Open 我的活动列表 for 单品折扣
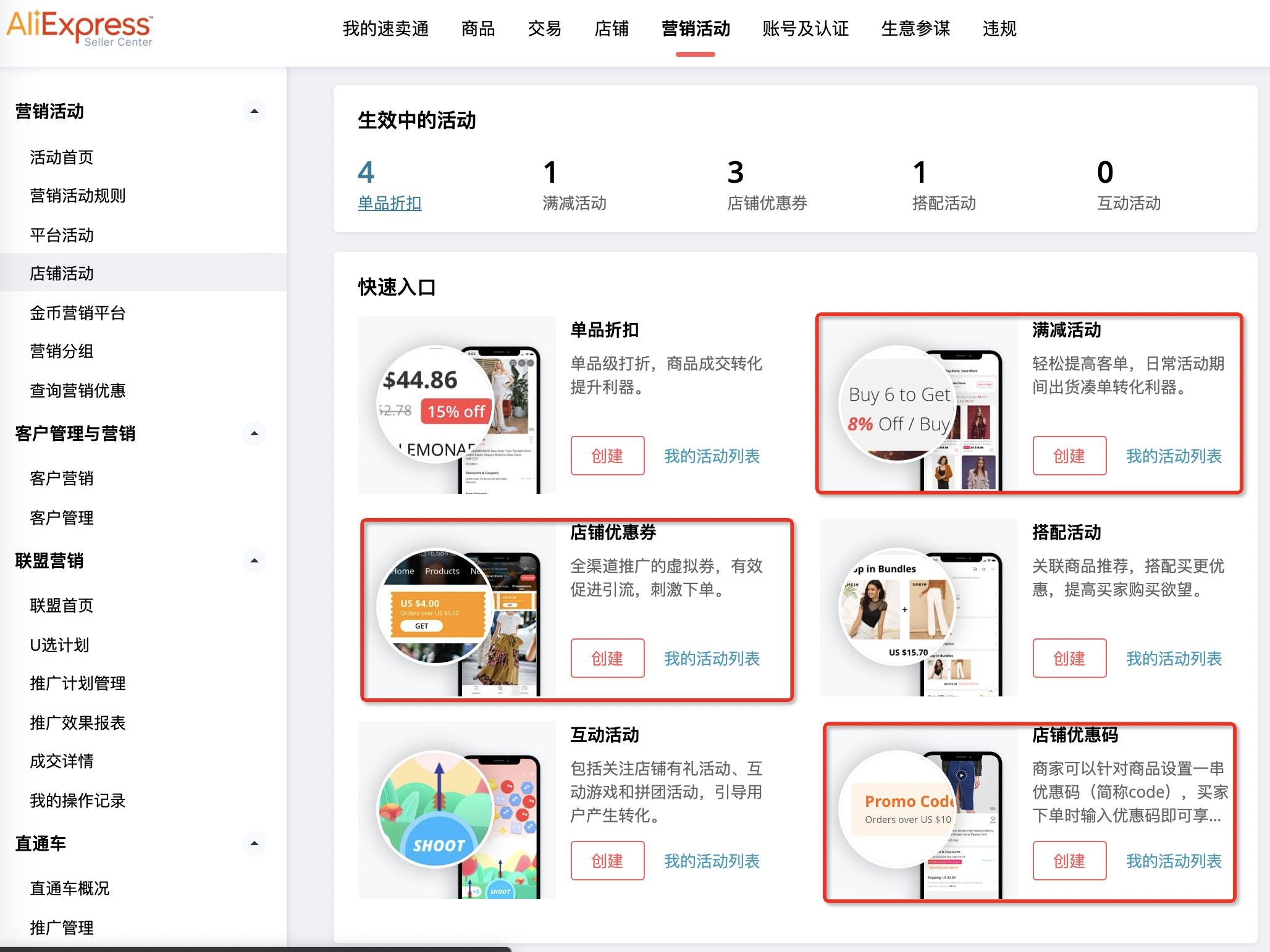 (x=713, y=456)
